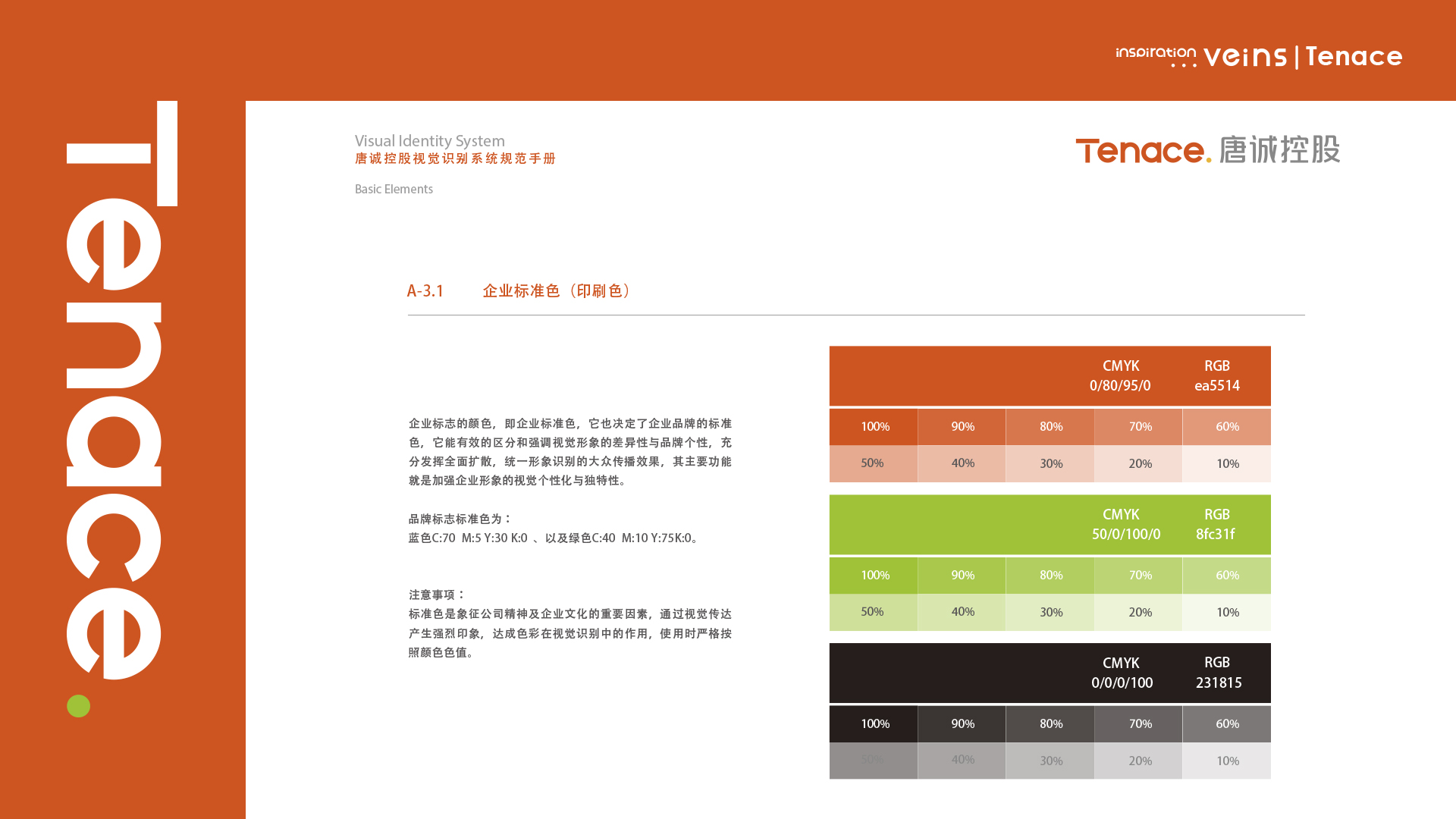
Task: Choose the green 80% swatch
Action: 1050,576
